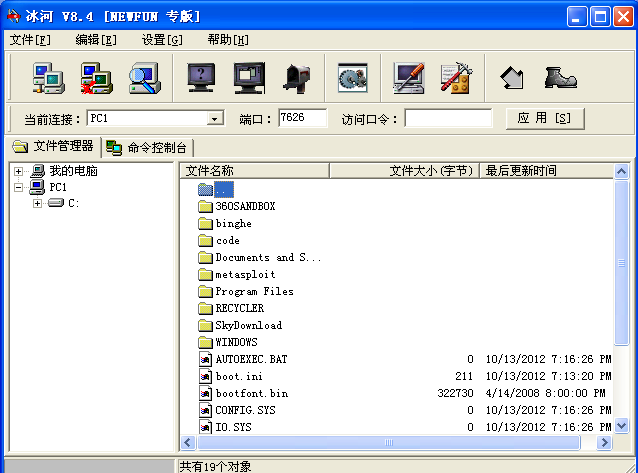Screen dimensions: 638x473
Task: Click the hammer and tools config icon
Action: (457, 78)
